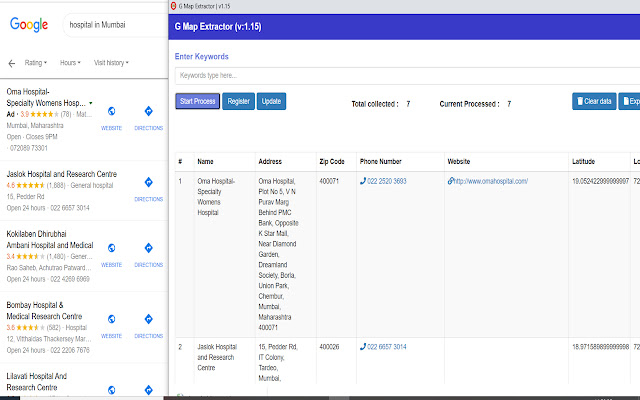Viewport: 640px width, 400px height.
Task: Click the Name column header
Action: [x=205, y=162]
